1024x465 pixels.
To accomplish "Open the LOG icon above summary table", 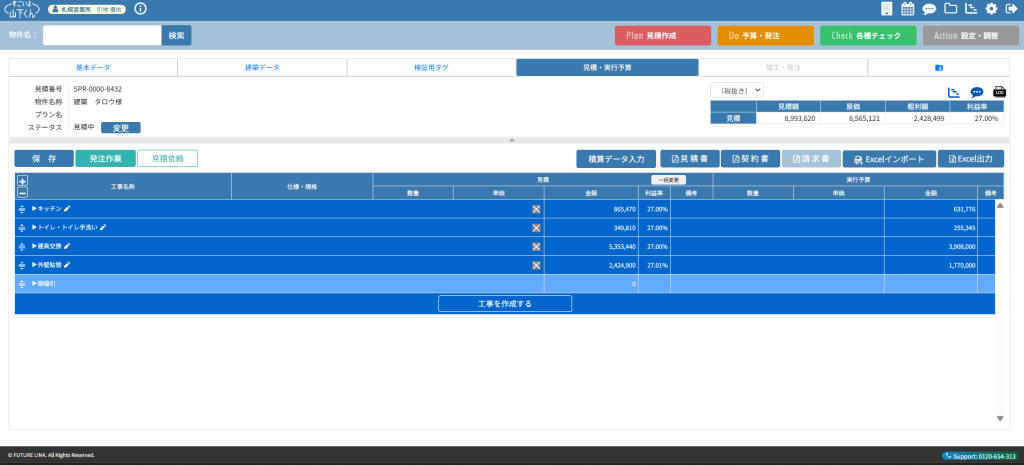I will 998,92.
